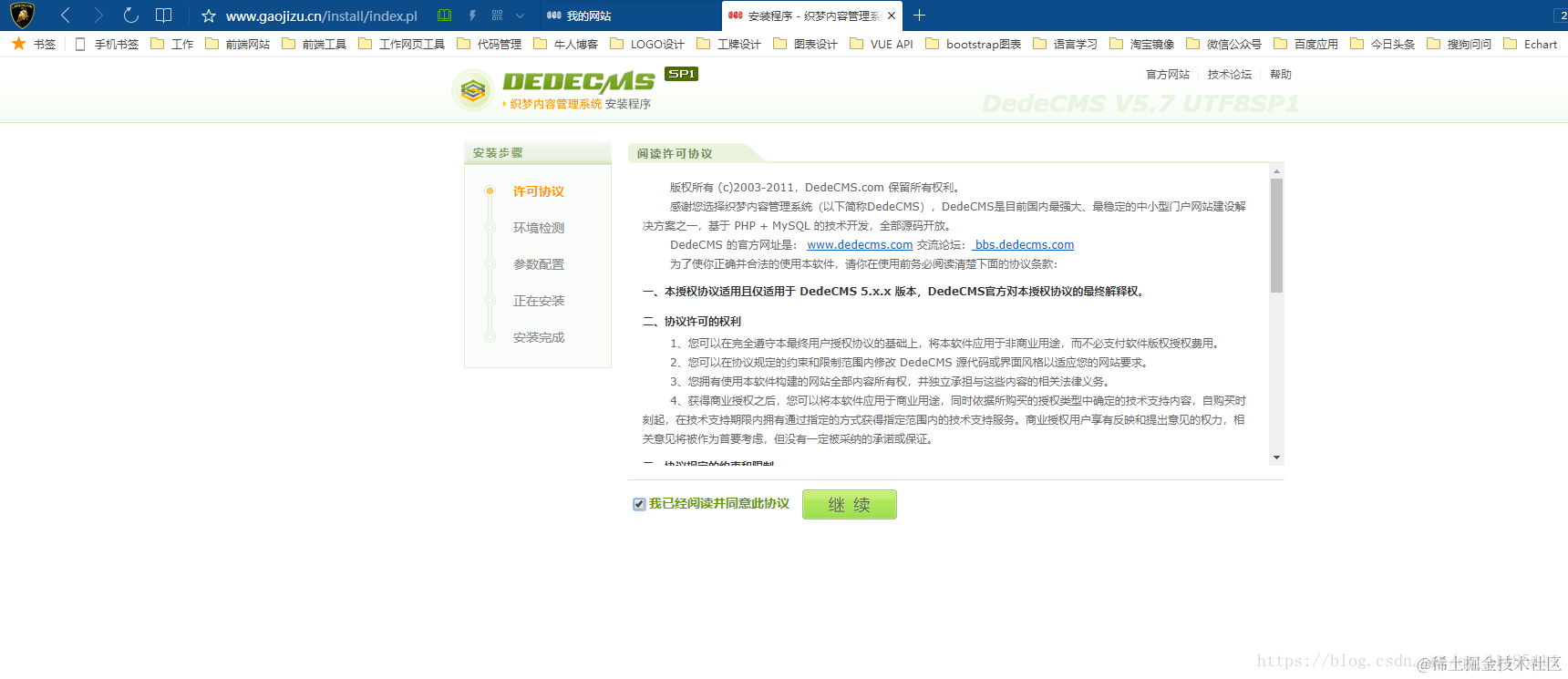Open the 书签 bookmarks star
1568x679 pixels.
[x=34, y=44]
